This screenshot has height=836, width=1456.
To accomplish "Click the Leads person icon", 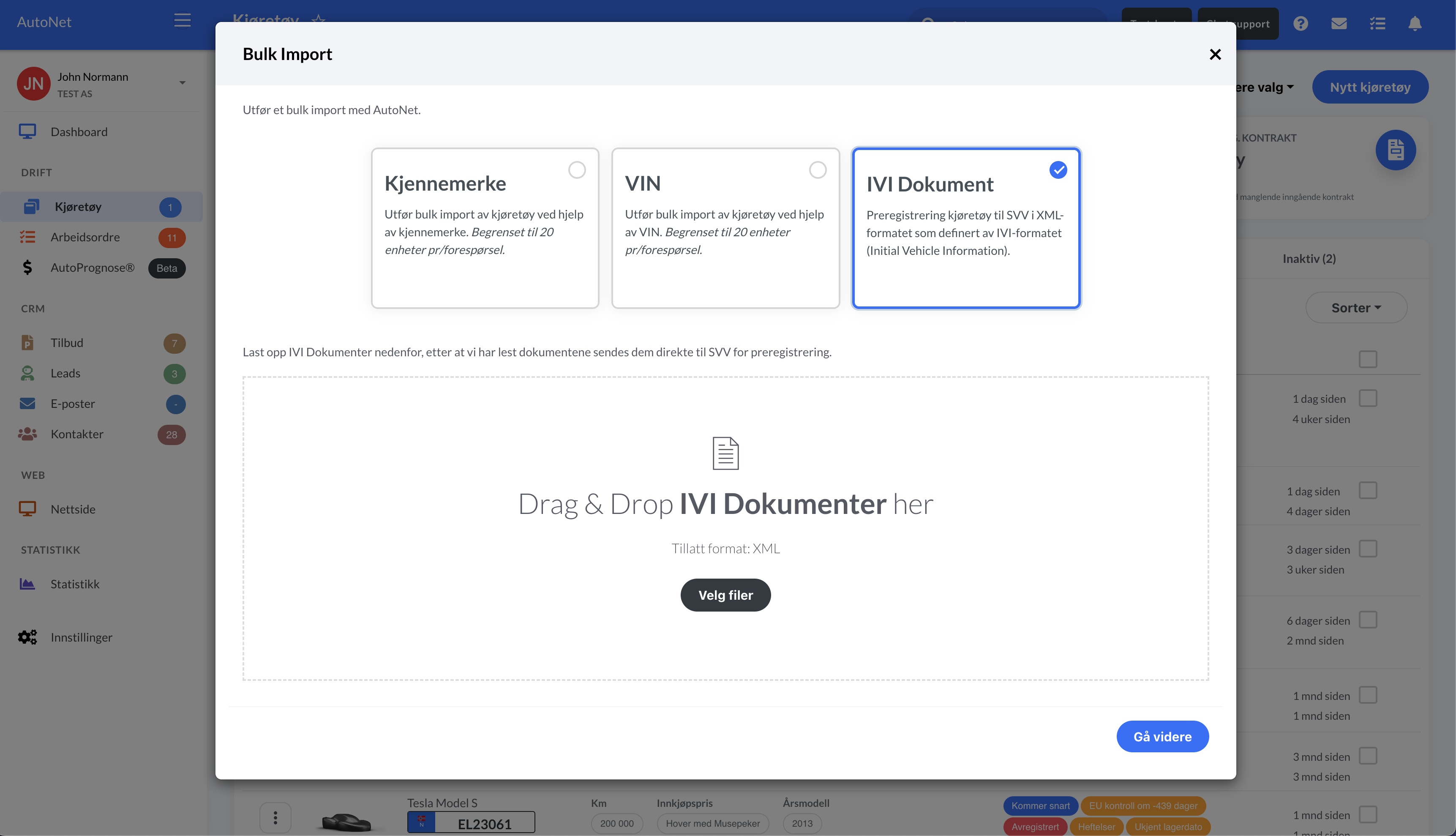I will 27,373.
